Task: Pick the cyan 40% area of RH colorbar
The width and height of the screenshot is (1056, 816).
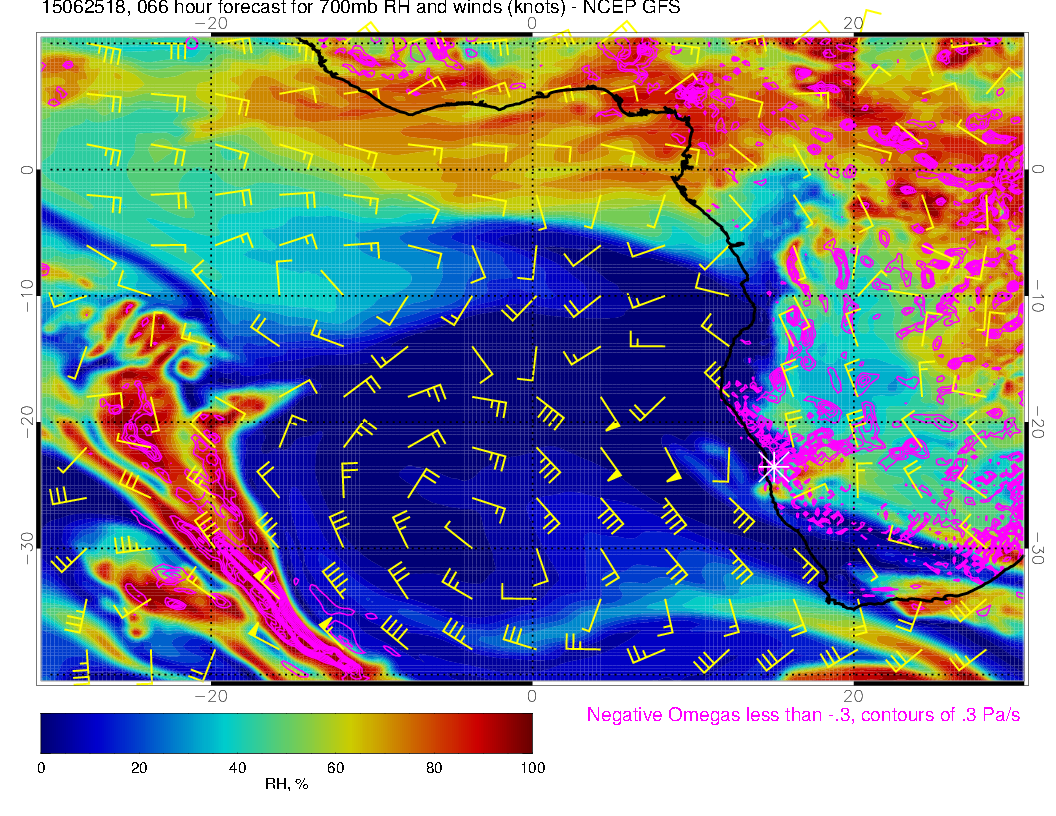Action: [x=238, y=733]
